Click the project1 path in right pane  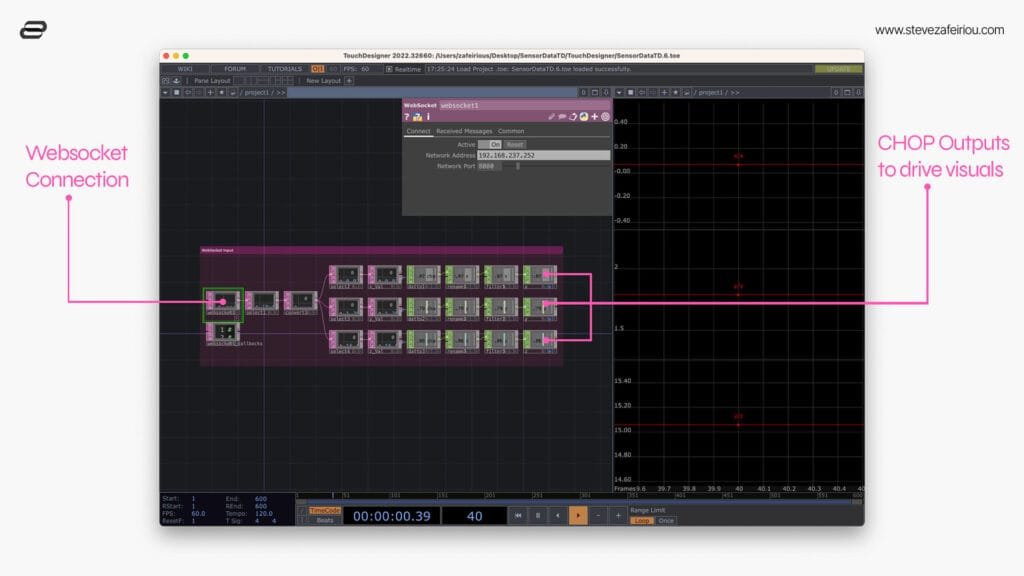click(x=712, y=93)
